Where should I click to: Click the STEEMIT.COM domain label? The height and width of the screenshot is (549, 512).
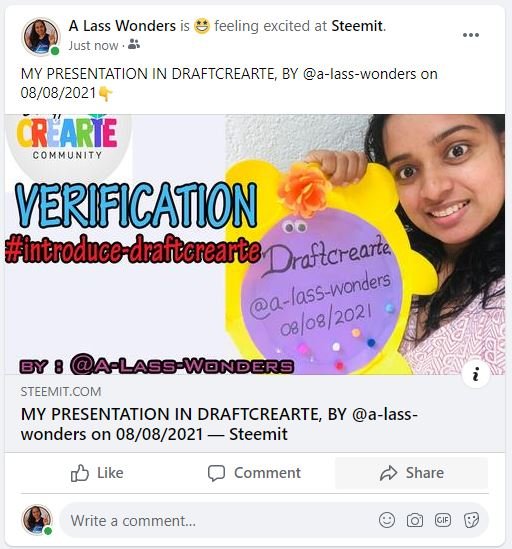61,391
